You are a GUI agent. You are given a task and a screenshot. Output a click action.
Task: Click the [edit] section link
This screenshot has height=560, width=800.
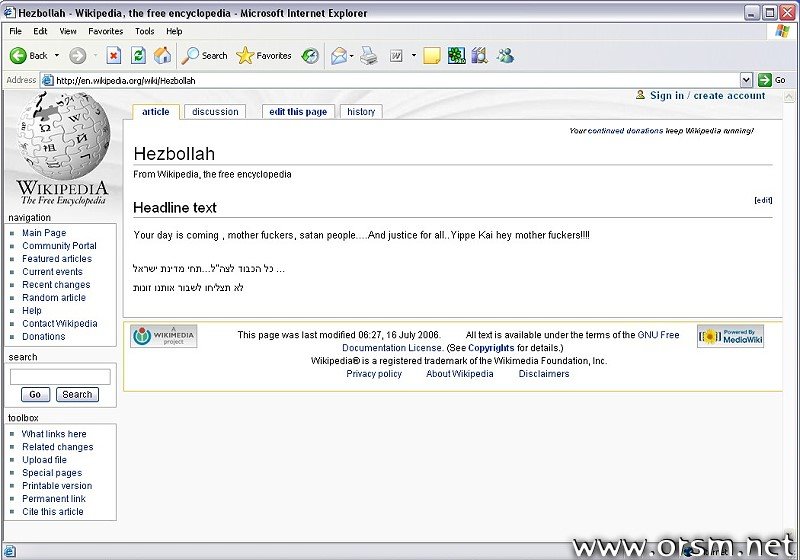point(763,200)
